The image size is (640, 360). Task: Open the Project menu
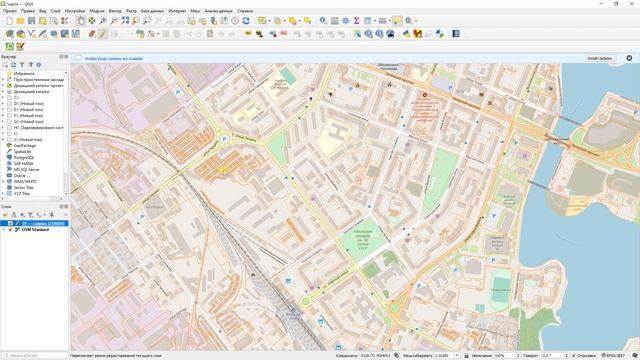[10, 11]
